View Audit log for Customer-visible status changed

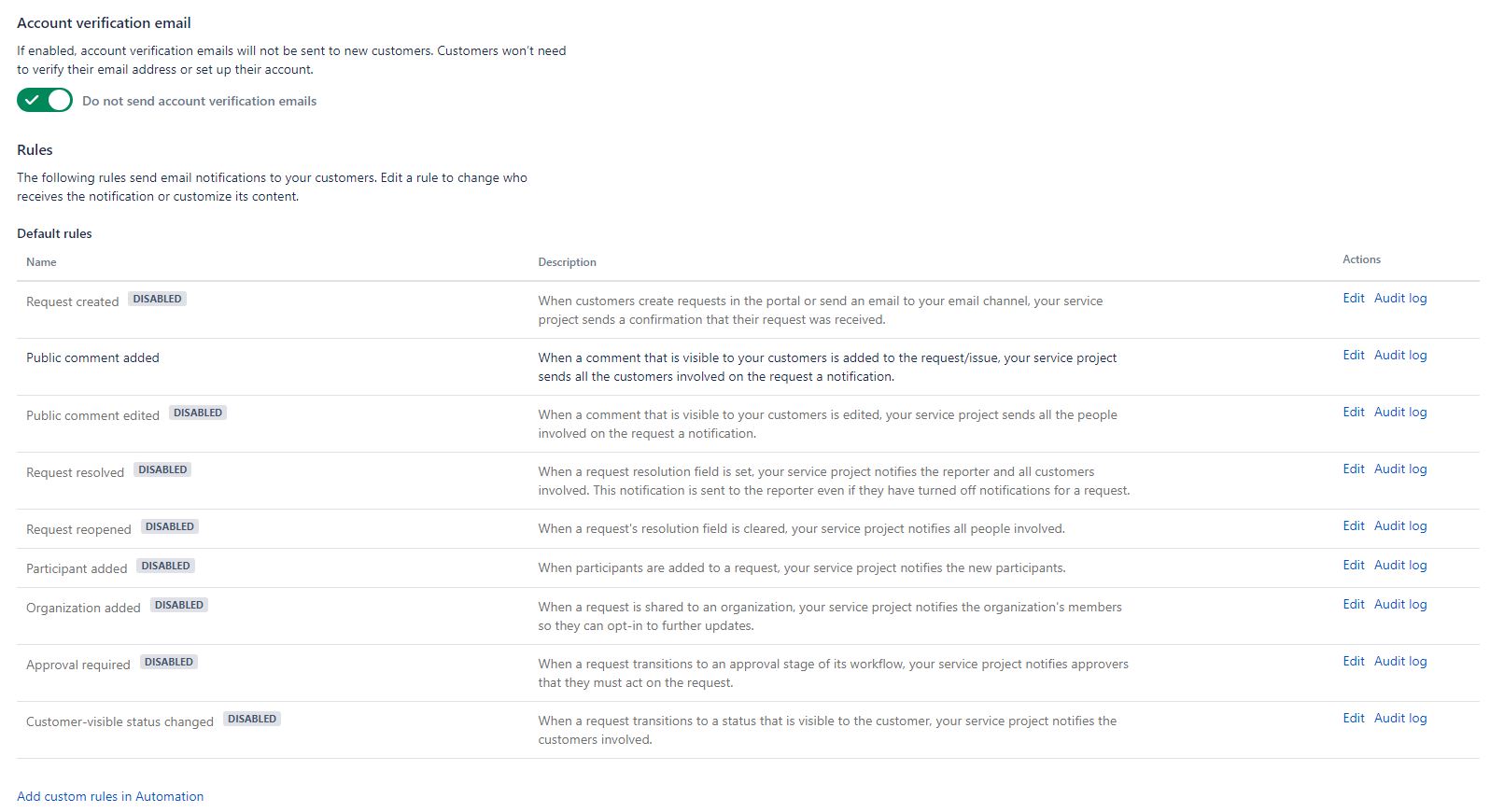tap(1400, 718)
